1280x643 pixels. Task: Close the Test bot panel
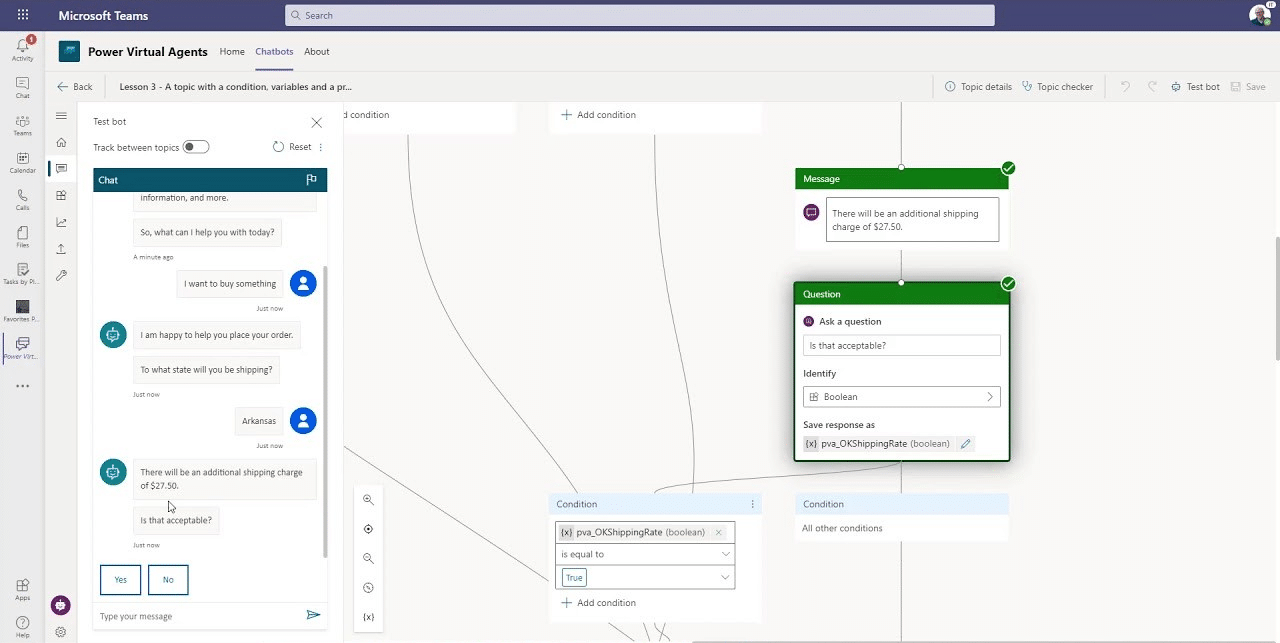point(317,123)
